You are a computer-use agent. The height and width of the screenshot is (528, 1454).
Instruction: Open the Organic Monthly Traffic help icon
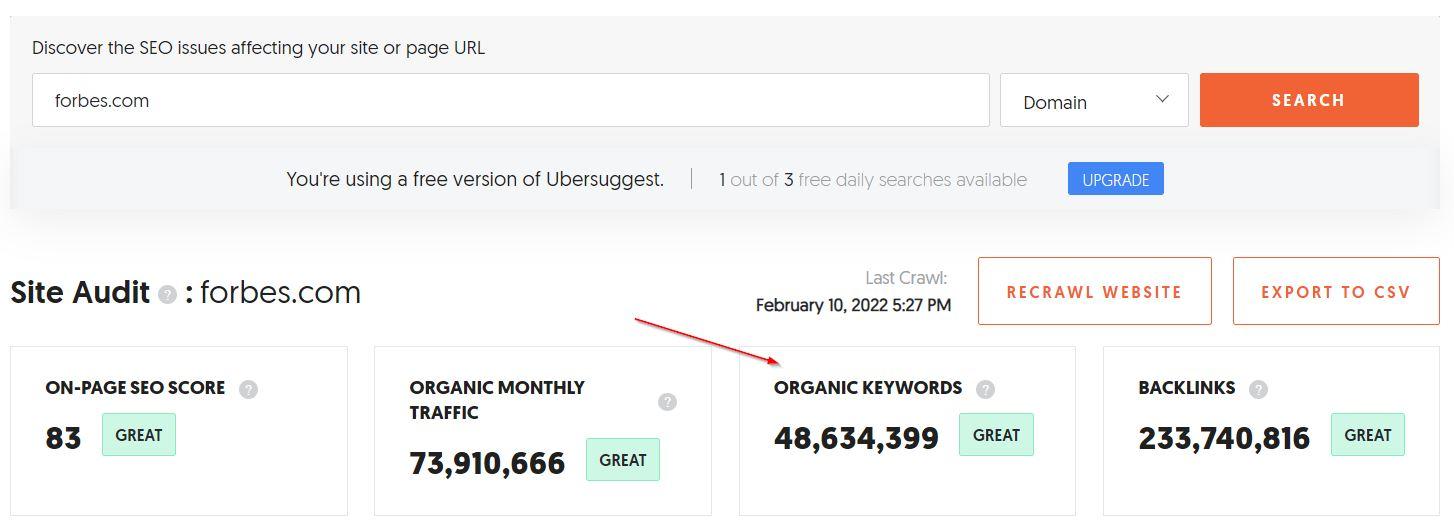pos(667,401)
